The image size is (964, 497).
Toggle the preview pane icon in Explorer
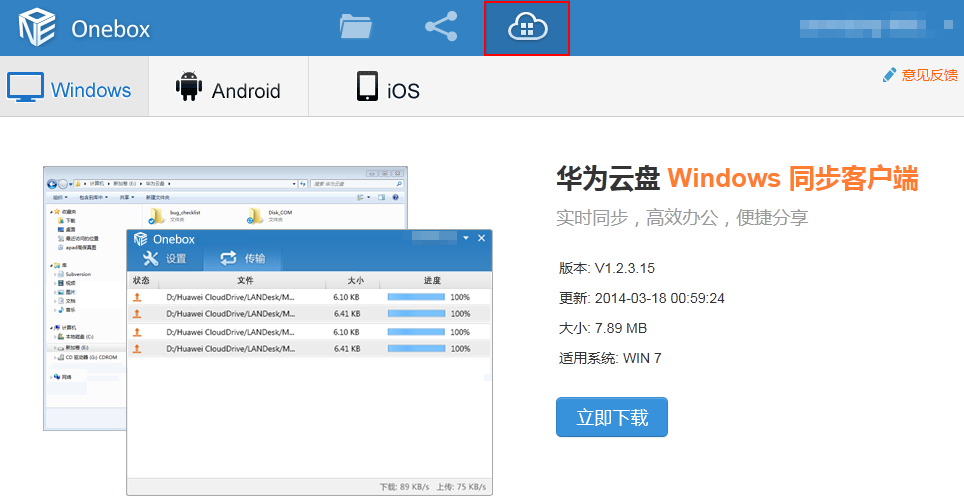point(382,197)
